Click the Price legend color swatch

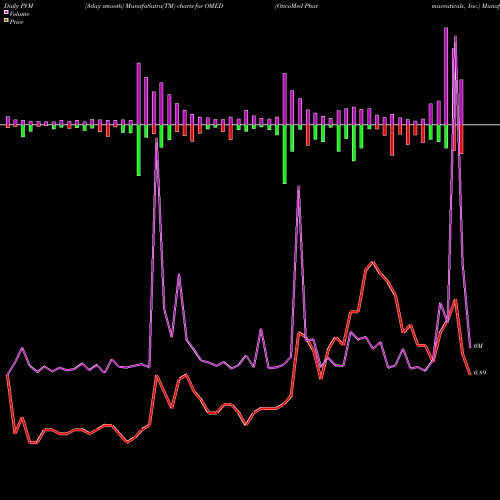(6, 21)
